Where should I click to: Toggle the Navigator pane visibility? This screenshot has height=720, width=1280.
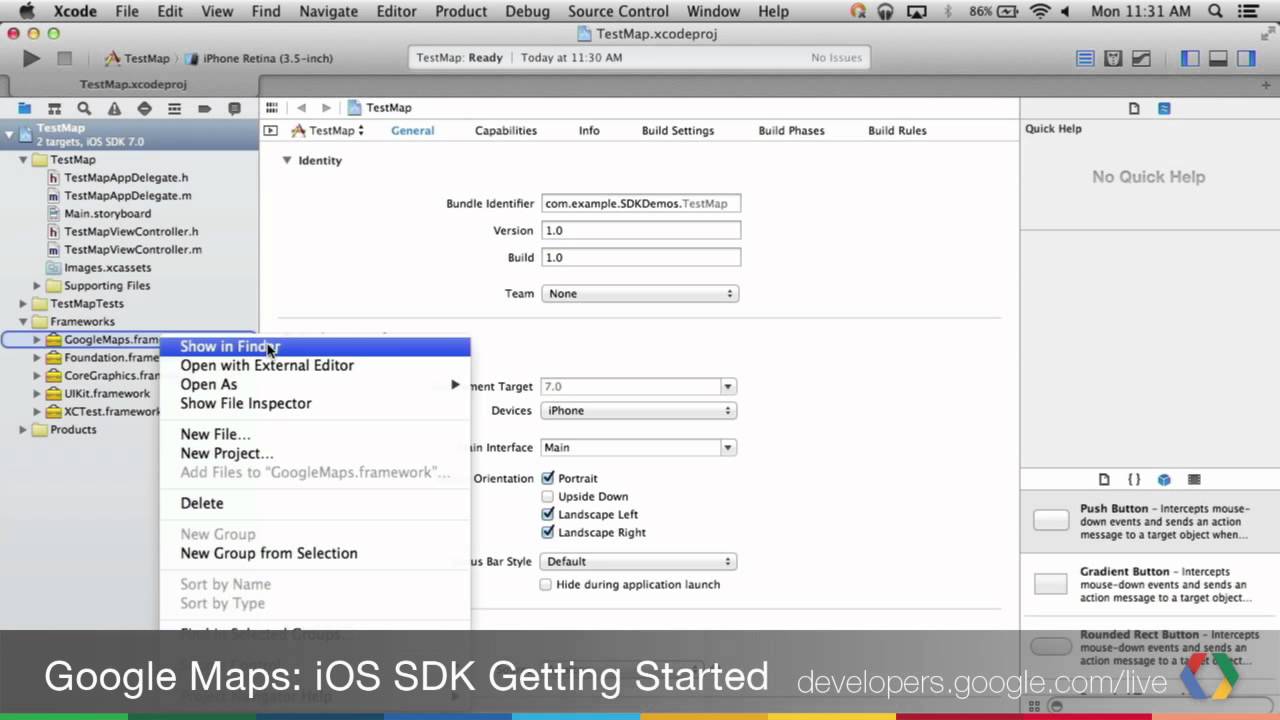pyautogui.click(x=1190, y=58)
